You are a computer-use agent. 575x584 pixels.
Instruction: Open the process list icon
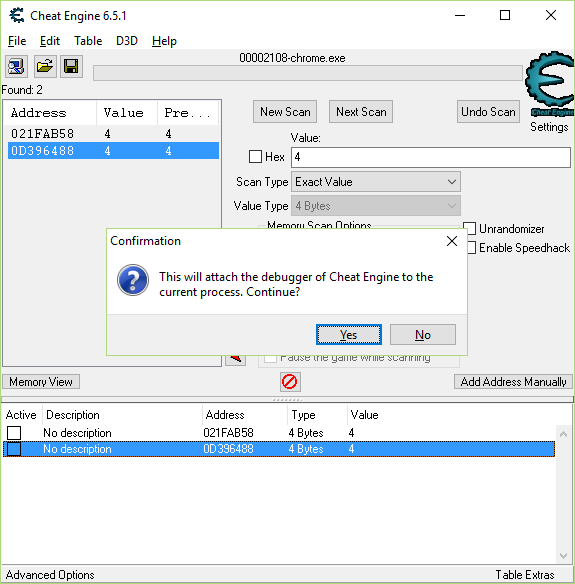pyautogui.click(x=16, y=67)
